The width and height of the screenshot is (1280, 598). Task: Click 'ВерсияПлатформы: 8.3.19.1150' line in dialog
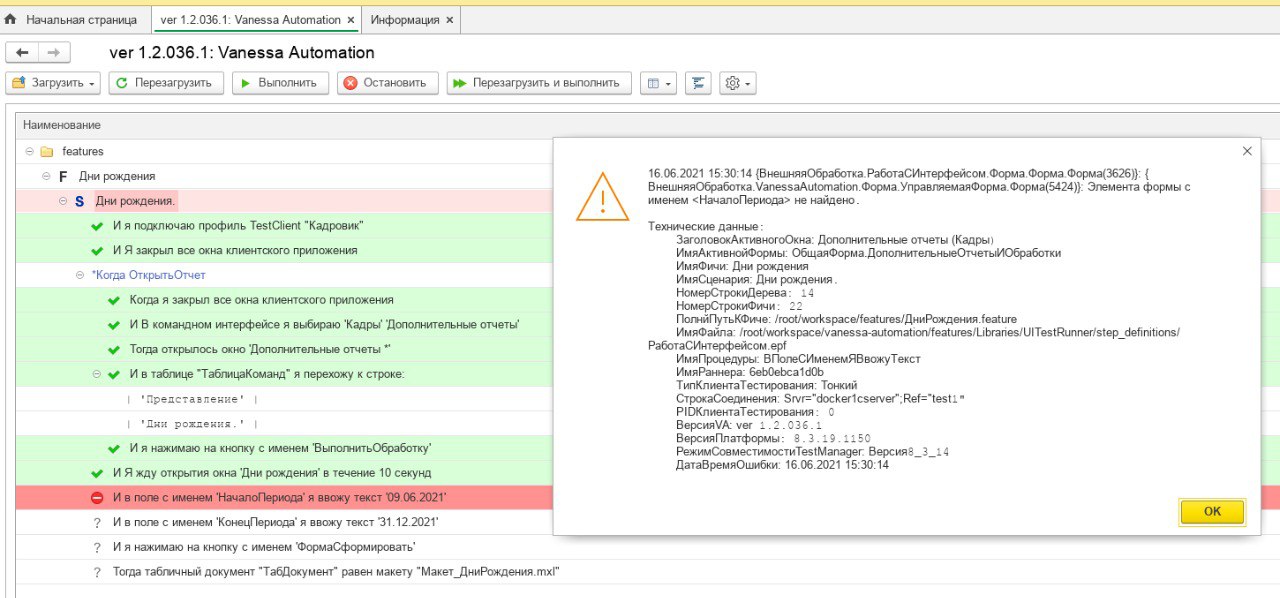tap(774, 438)
